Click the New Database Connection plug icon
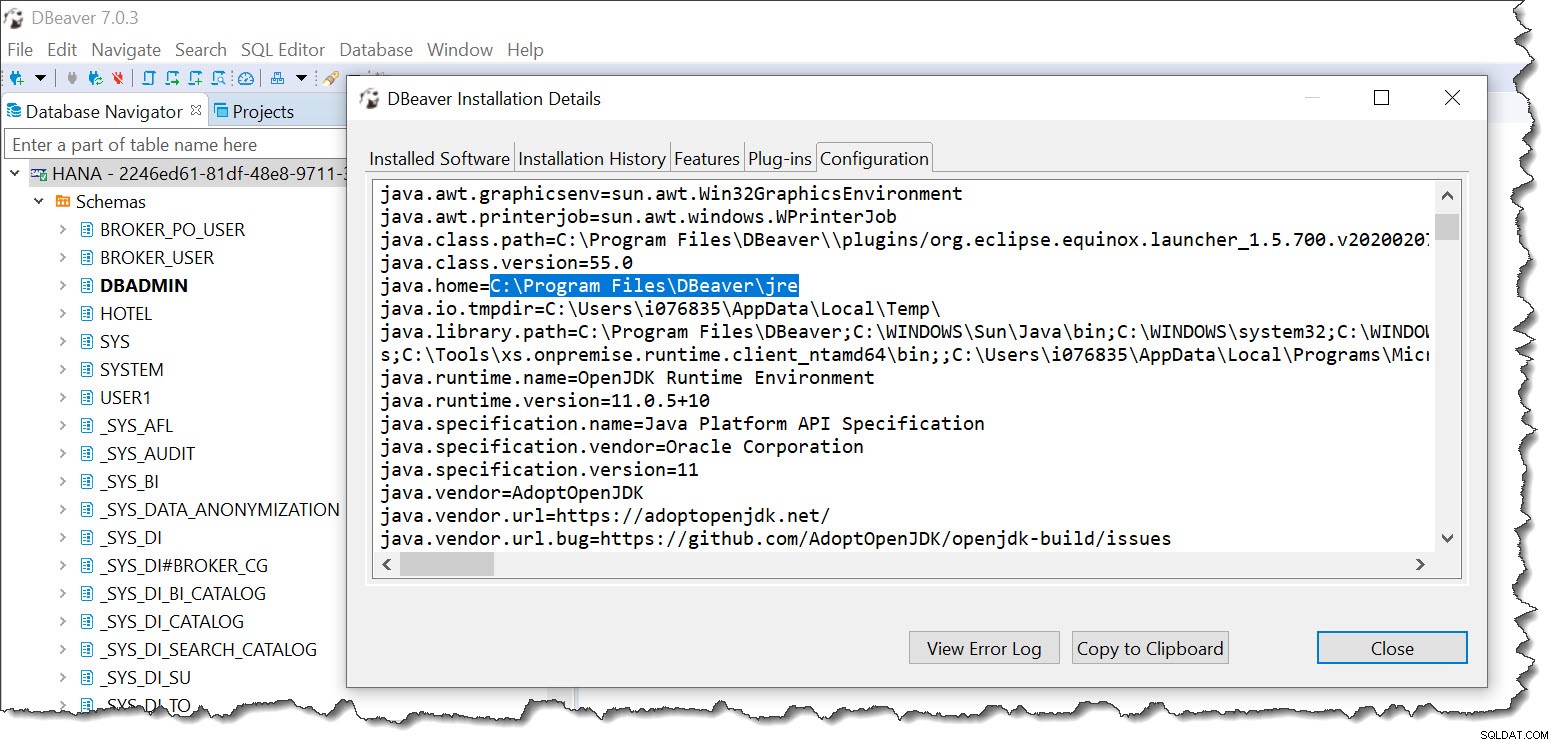 [x=16, y=78]
